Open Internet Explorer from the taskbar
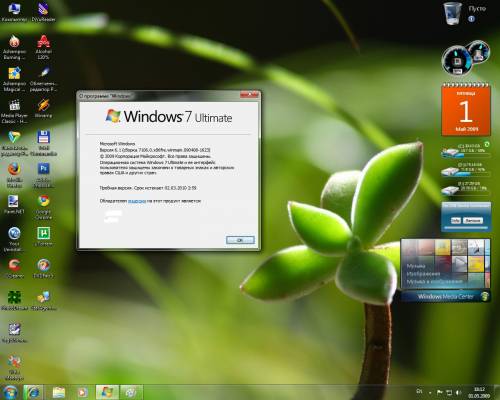The image size is (500, 400). click(x=33, y=392)
